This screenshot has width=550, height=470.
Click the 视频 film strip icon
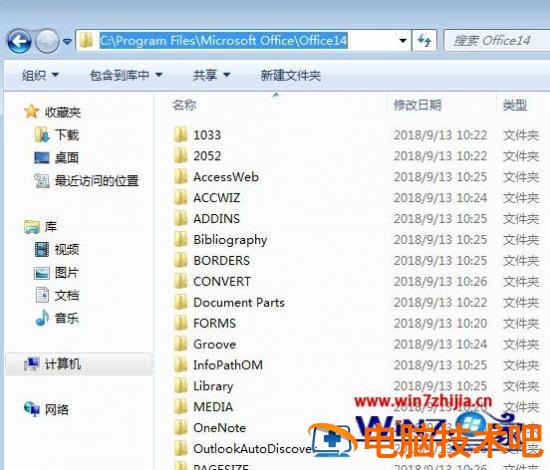(x=42, y=249)
